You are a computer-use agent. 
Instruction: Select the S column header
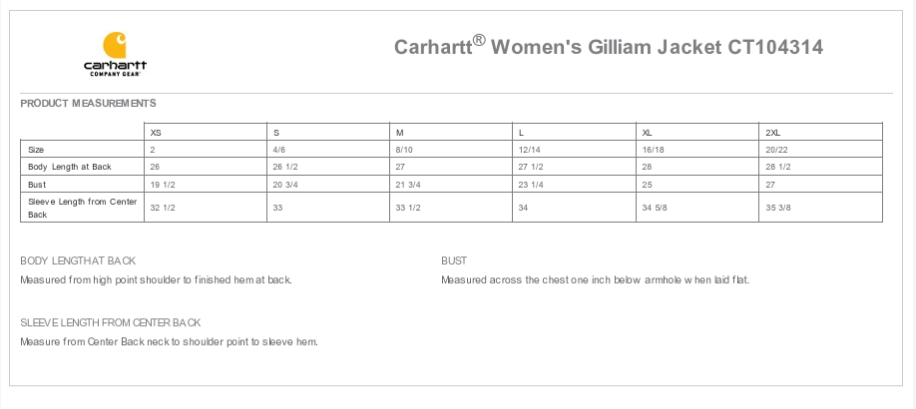point(276,132)
